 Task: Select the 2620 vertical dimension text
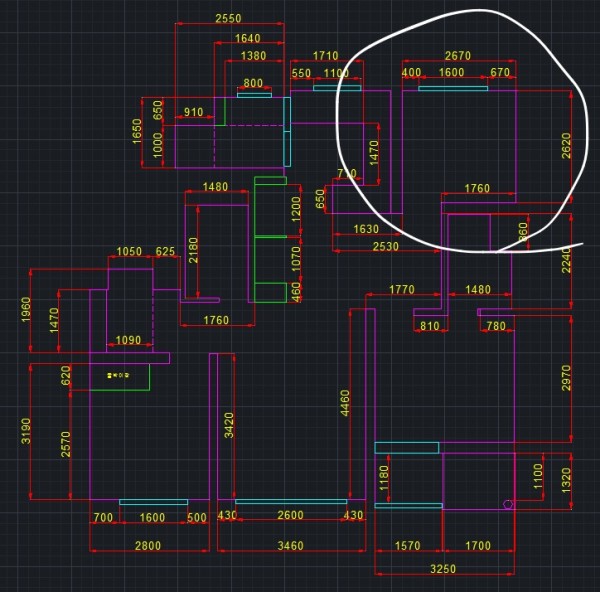[x=565, y=145]
